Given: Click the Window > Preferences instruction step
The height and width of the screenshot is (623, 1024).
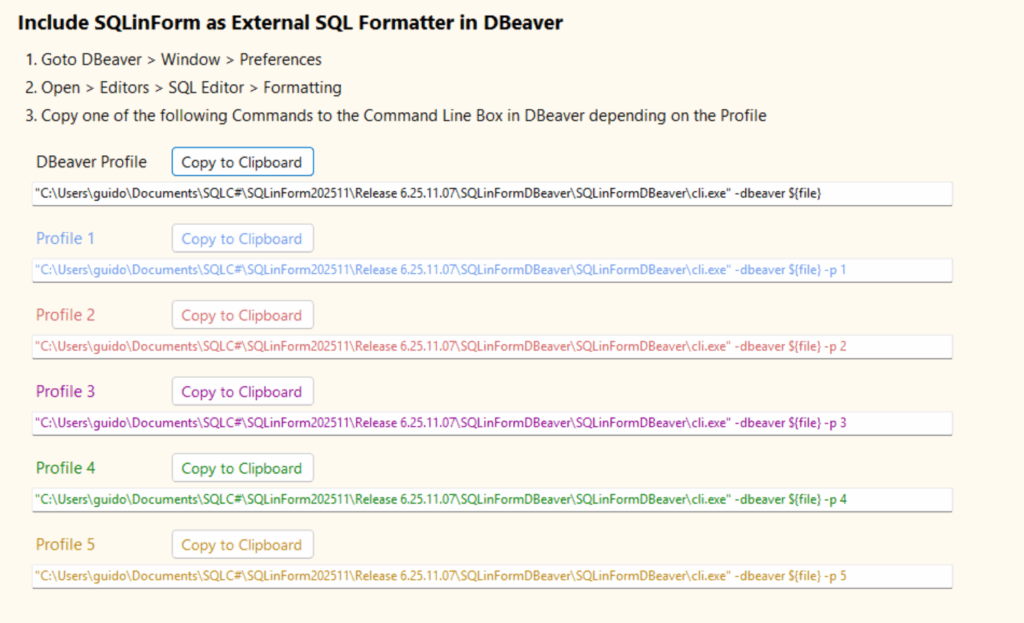Looking at the screenshot, I should 173,60.
